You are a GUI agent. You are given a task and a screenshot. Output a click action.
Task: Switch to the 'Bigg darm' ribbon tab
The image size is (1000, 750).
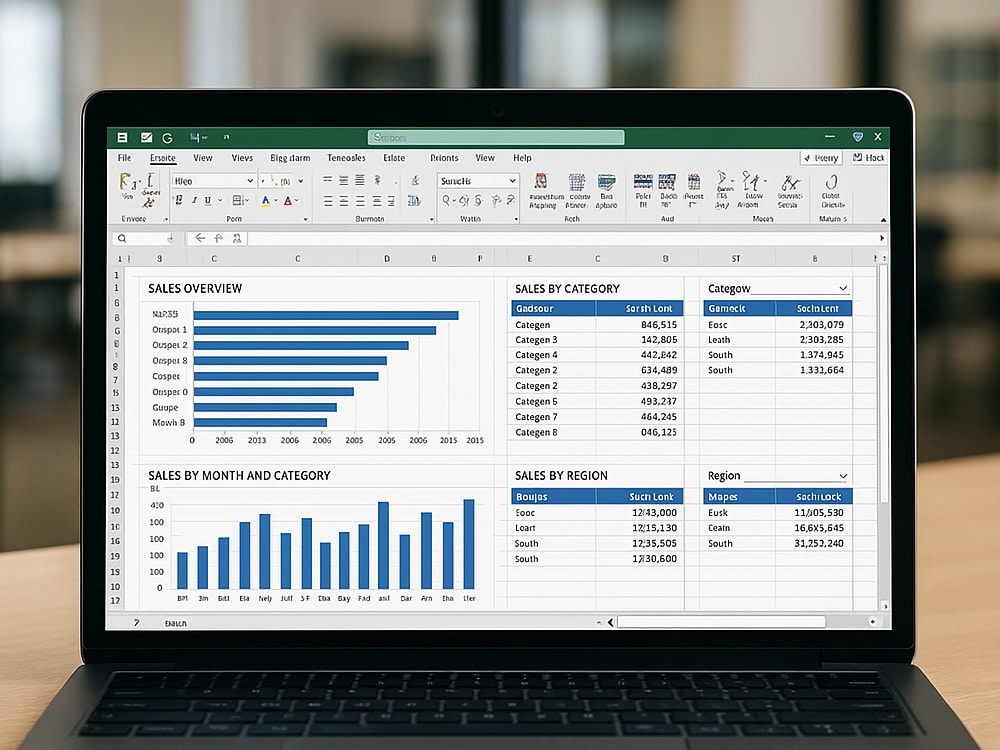290,158
